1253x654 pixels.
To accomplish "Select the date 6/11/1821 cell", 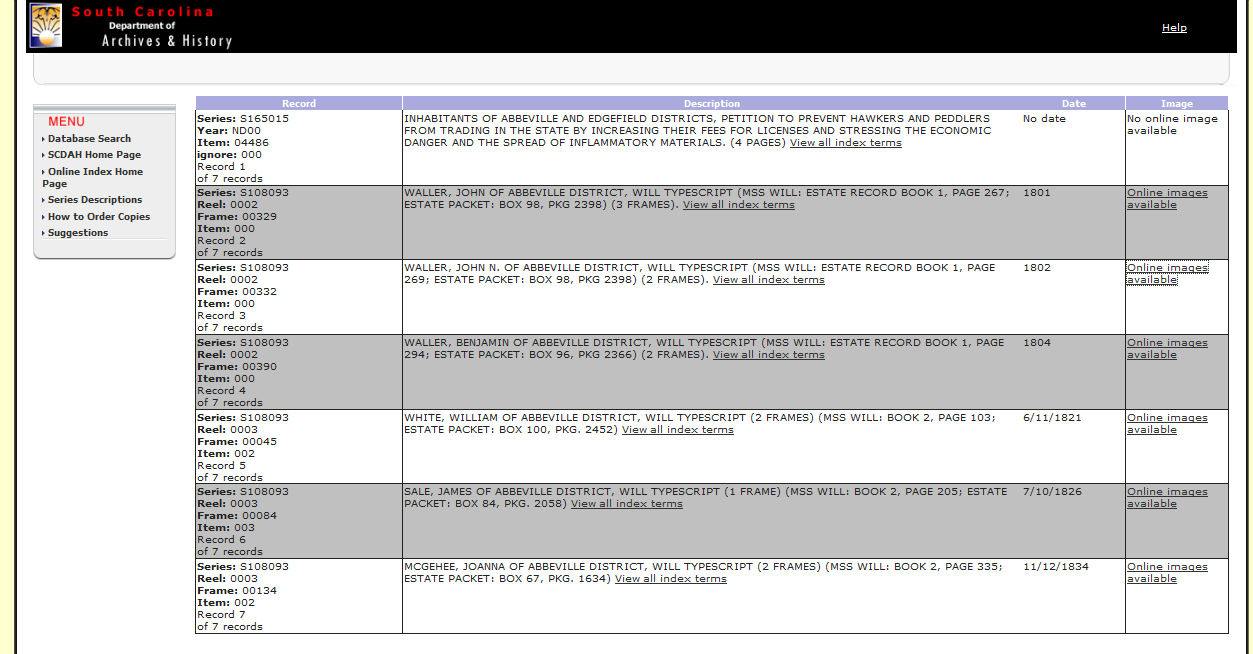I will coord(1052,418).
